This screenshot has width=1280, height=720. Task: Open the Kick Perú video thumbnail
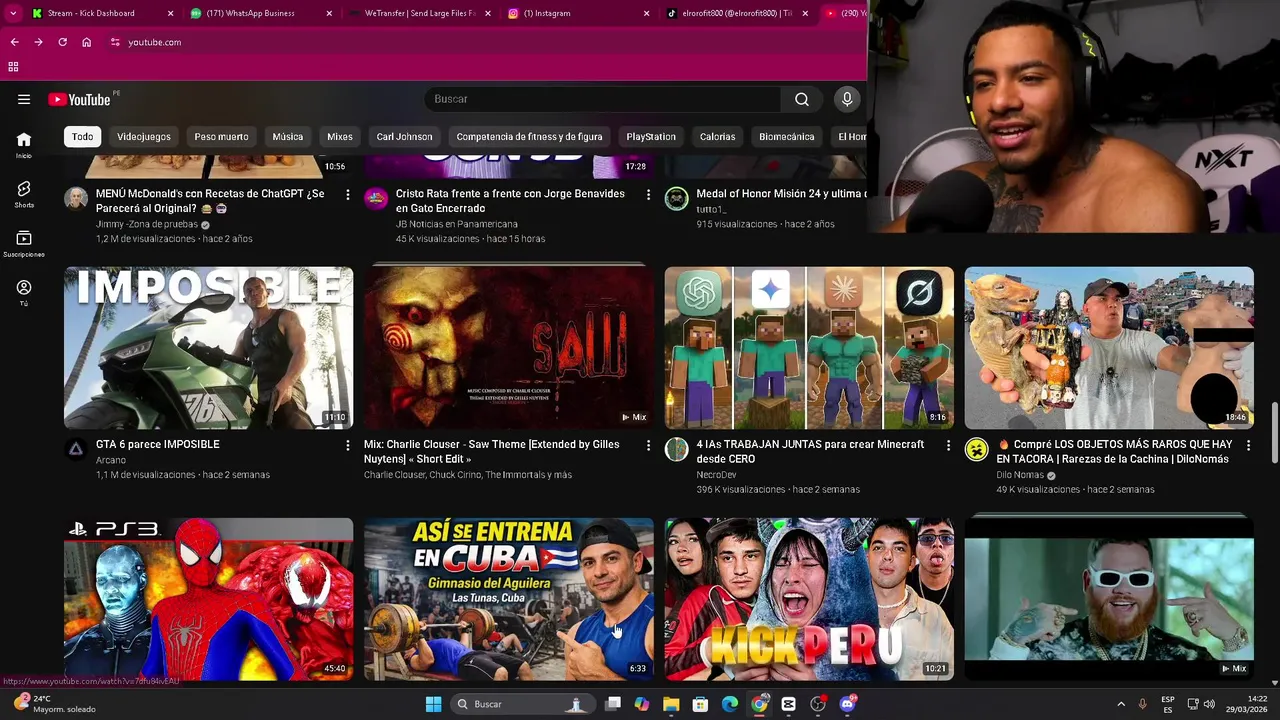809,599
